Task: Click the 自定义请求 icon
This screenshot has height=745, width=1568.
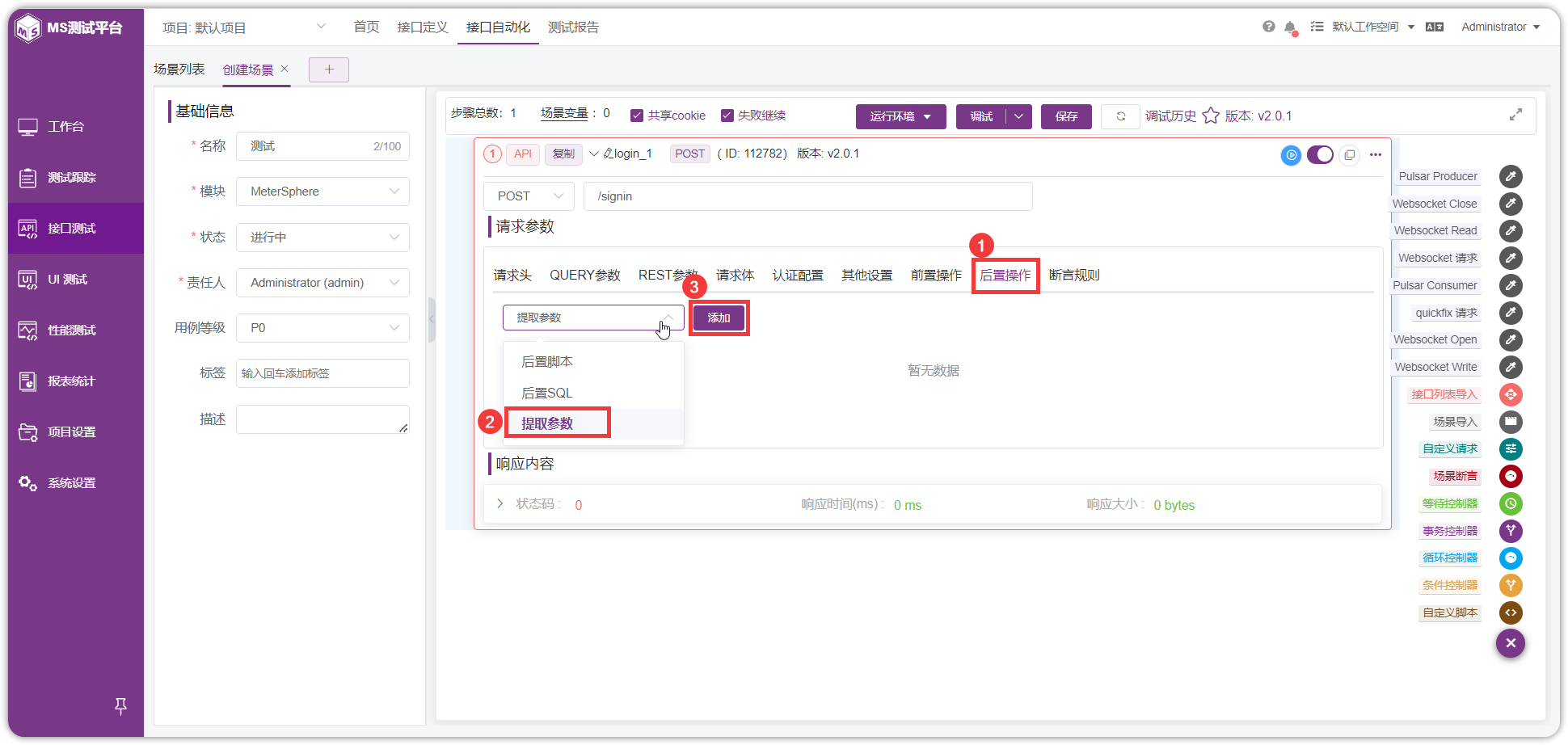Action: pos(1511,448)
